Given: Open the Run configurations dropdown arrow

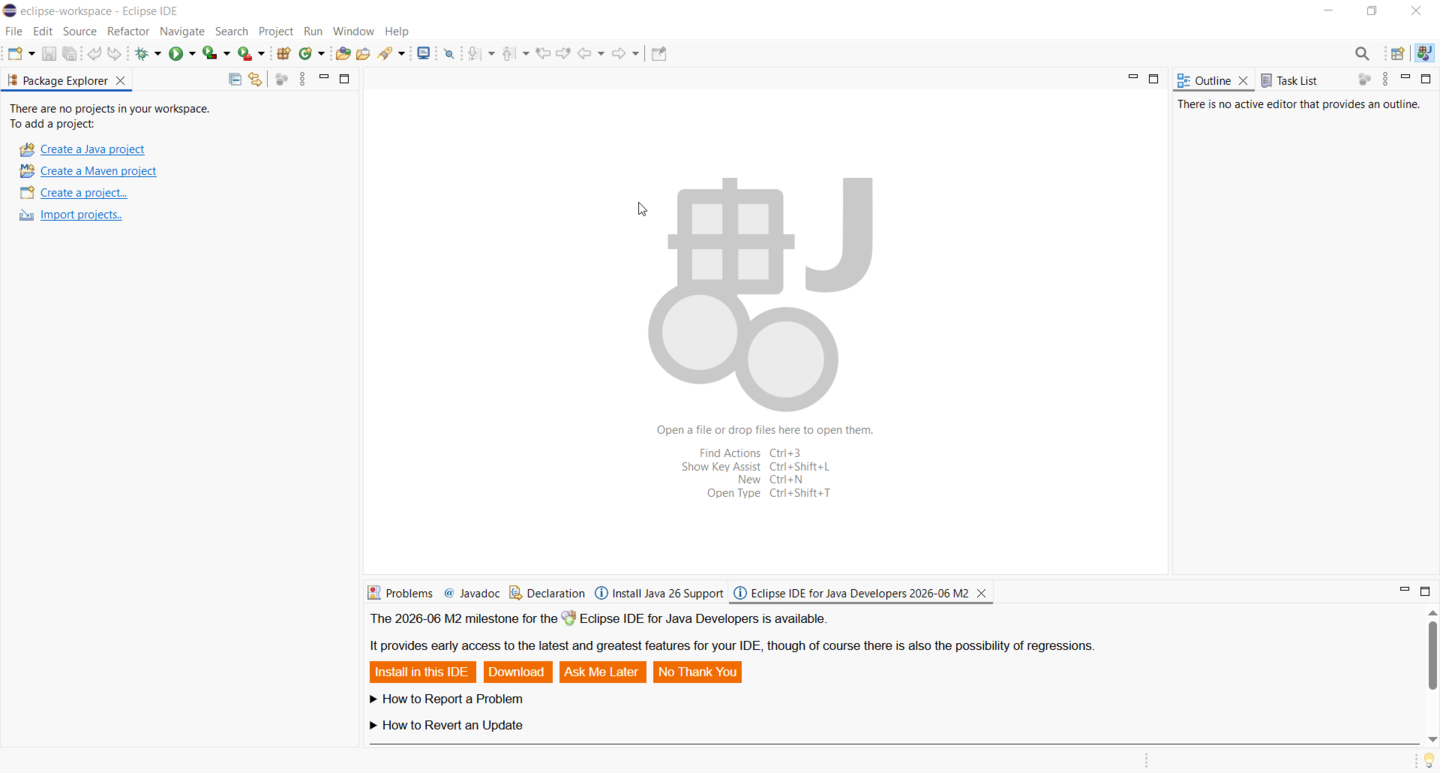Looking at the screenshot, I should [x=192, y=54].
